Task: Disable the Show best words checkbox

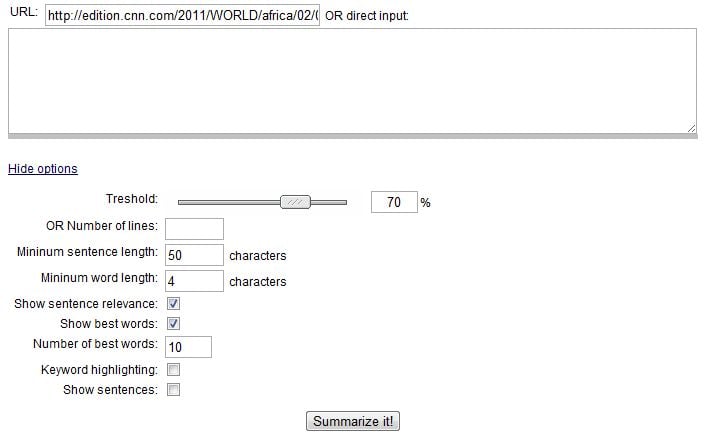Action: pyautogui.click(x=173, y=323)
